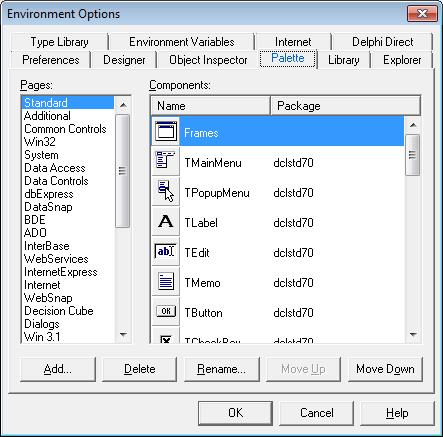Viewport: 443px width, 437px height.
Task: Click the Frames component icon
Action: pos(166,131)
